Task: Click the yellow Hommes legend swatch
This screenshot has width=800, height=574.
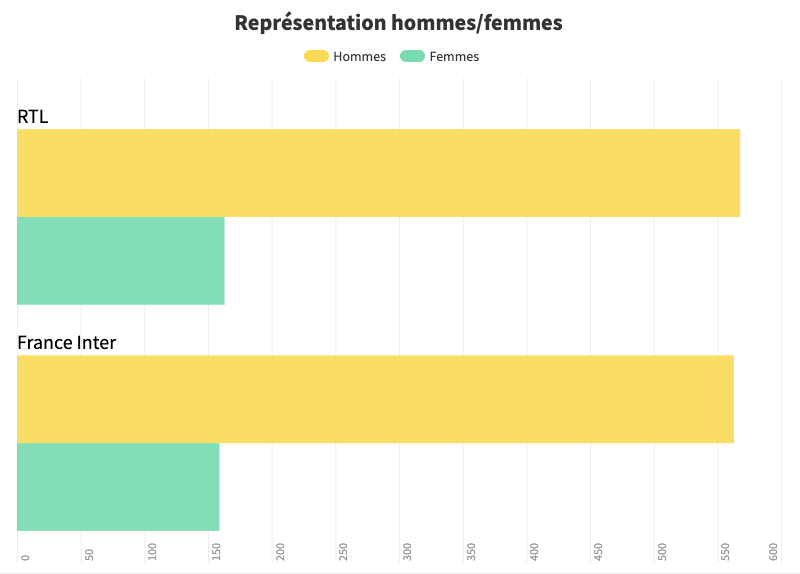Action: (316, 57)
